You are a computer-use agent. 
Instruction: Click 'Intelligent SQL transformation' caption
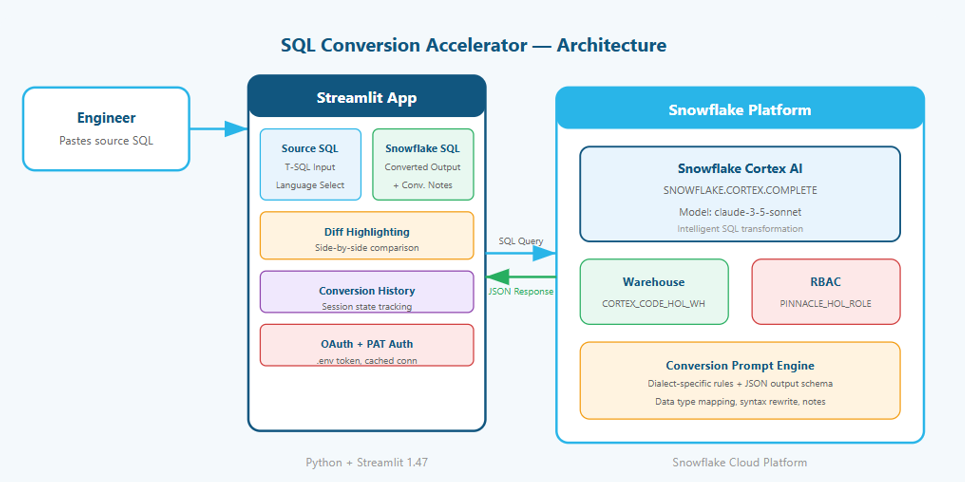coord(740,228)
